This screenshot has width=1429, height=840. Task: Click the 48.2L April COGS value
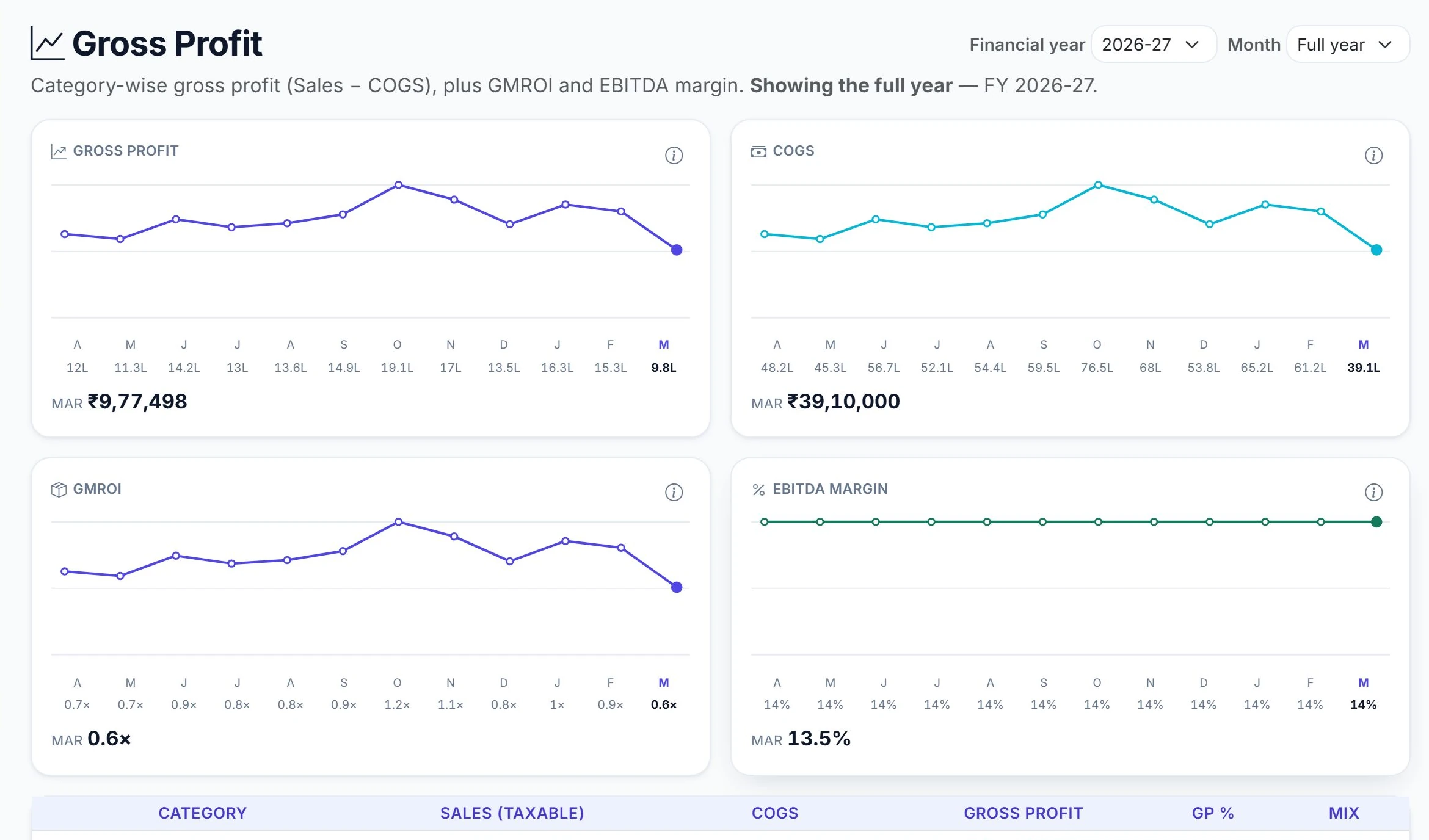tap(777, 367)
